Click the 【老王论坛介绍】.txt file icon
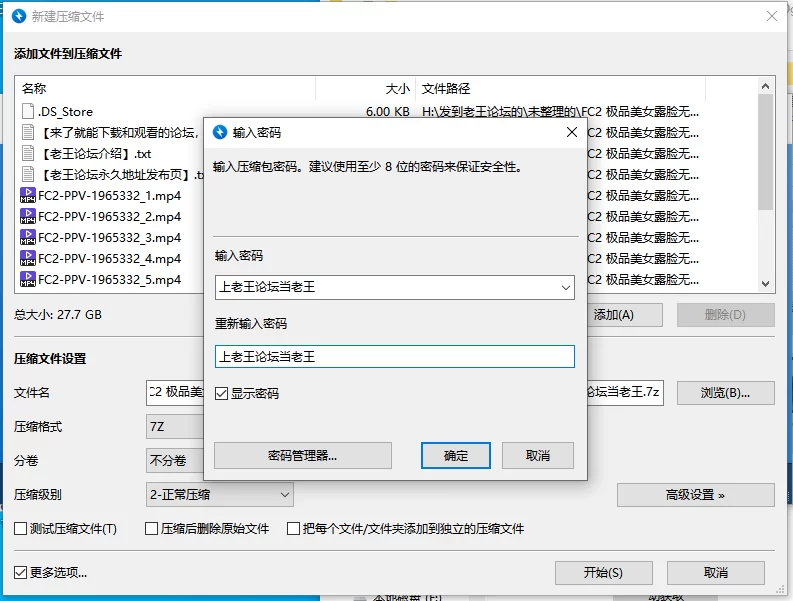The image size is (793, 601). (x=28, y=153)
